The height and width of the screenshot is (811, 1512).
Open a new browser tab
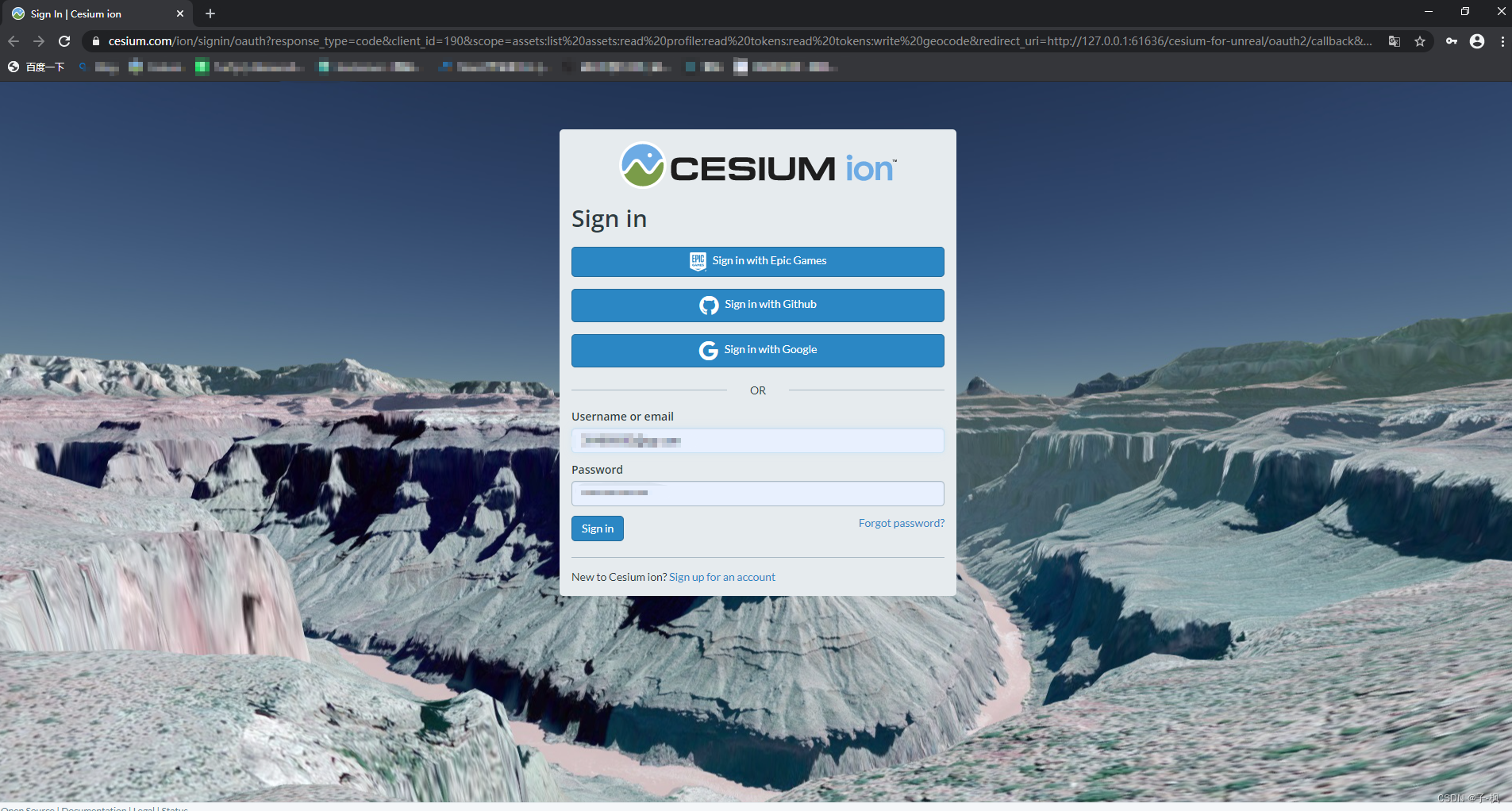pyautogui.click(x=210, y=13)
